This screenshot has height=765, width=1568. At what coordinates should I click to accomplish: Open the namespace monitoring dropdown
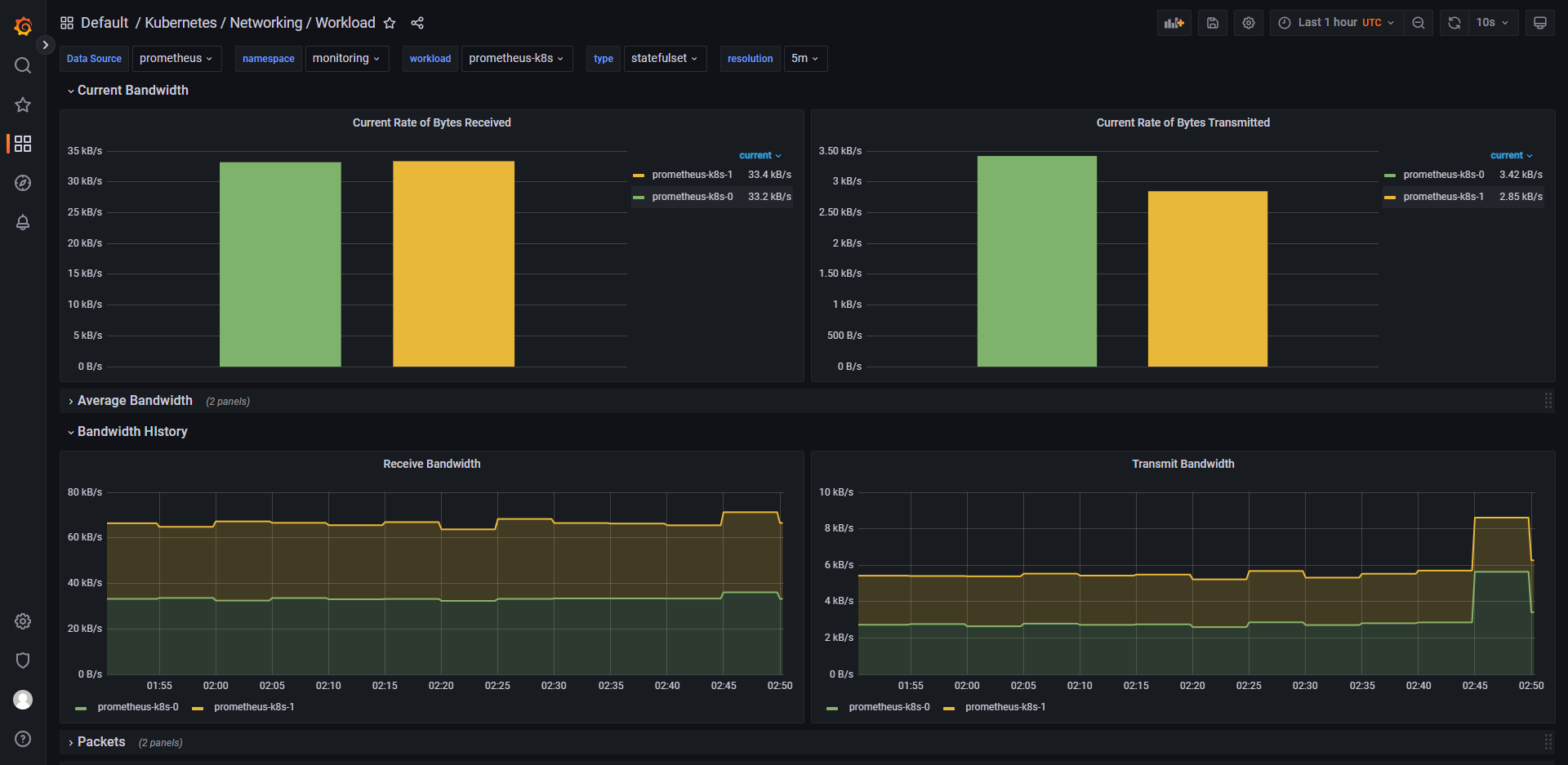click(346, 59)
